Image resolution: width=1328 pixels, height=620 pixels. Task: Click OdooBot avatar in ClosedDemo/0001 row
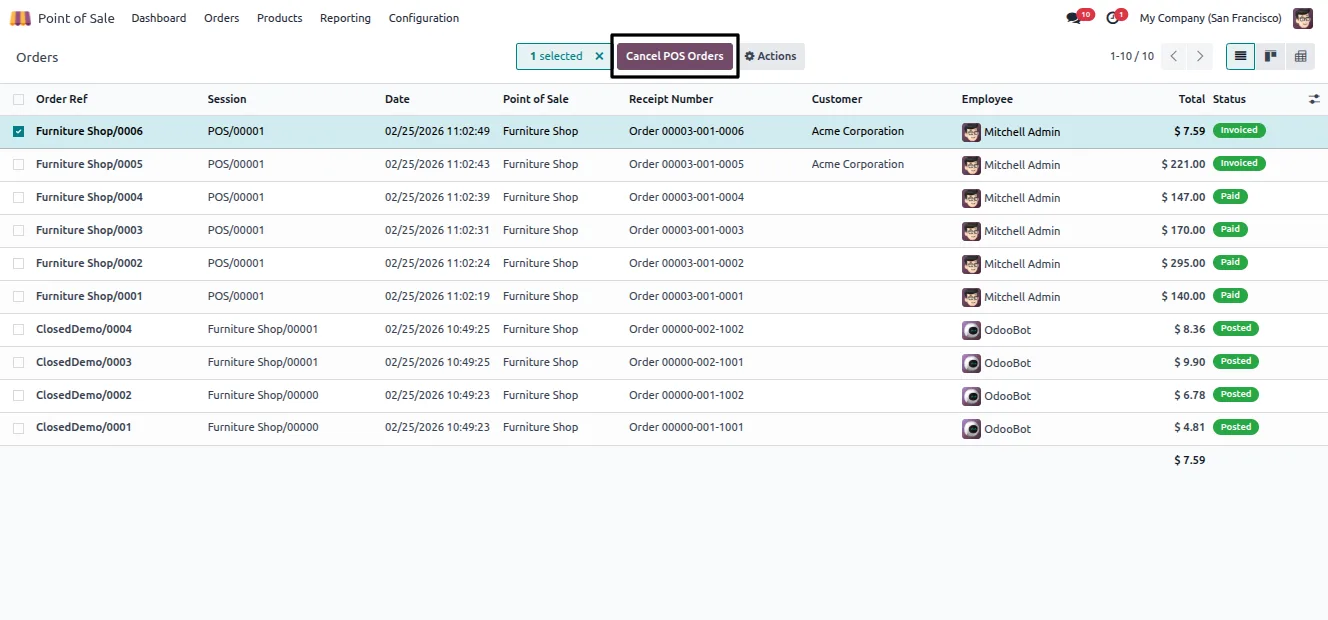[x=971, y=429]
